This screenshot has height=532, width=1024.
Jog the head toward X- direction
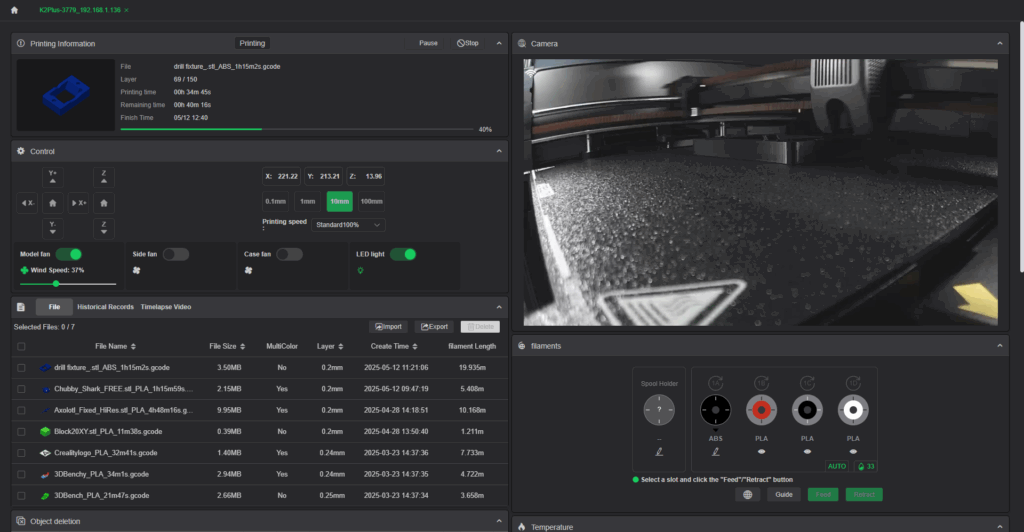(x=27, y=202)
